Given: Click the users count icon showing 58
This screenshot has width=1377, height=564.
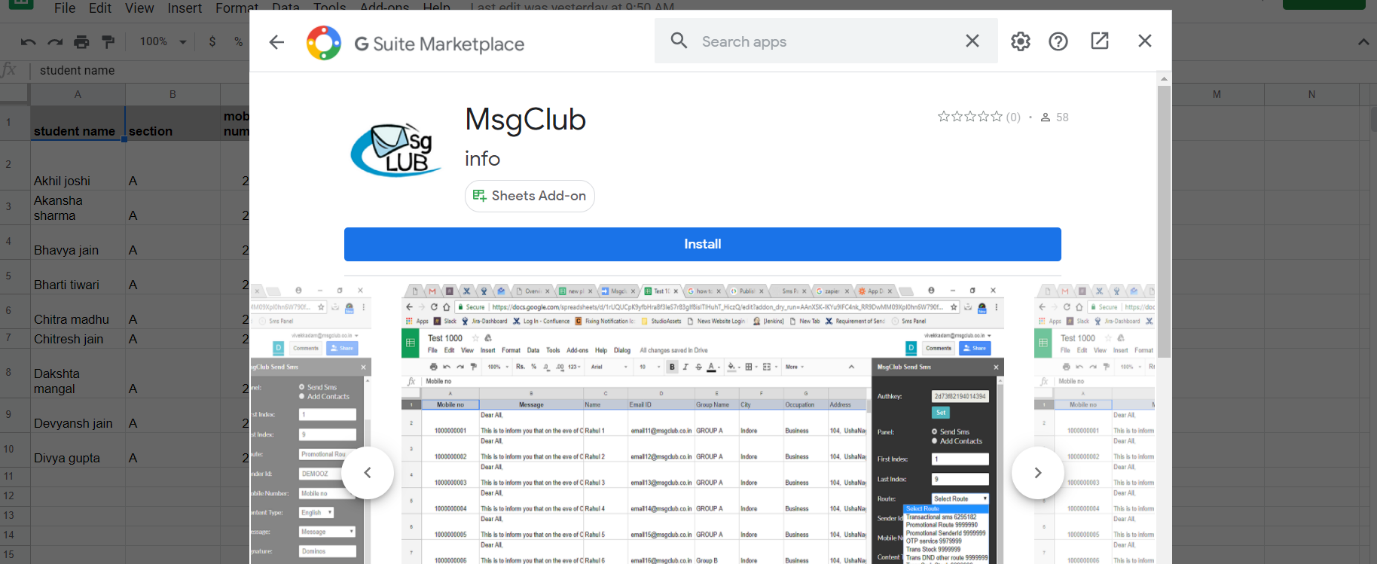Looking at the screenshot, I should point(1045,117).
